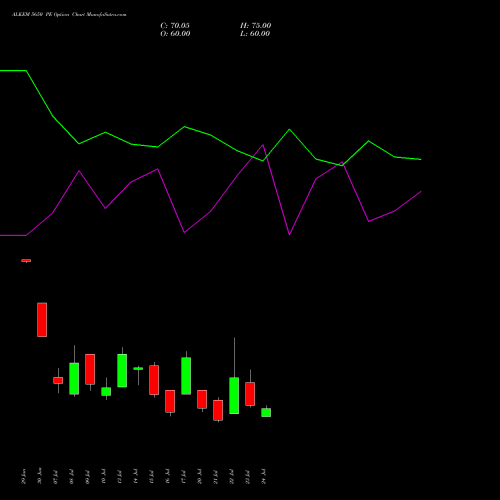
Task: Click the 24 Jul date label
Action: pyautogui.click(x=264, y=477)
